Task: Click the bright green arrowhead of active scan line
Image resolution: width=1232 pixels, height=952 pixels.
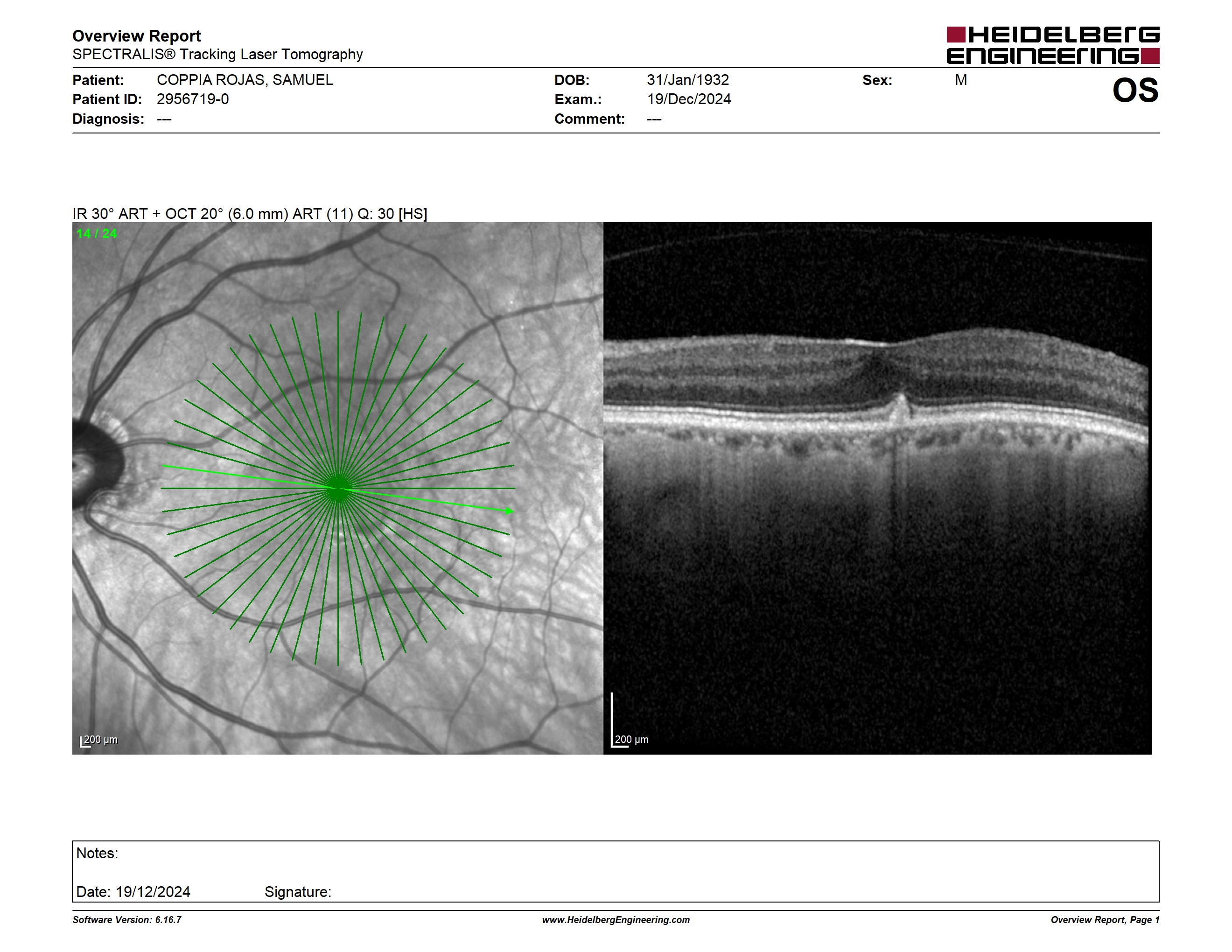Action: pyautogui.click(x=509, y=511)
